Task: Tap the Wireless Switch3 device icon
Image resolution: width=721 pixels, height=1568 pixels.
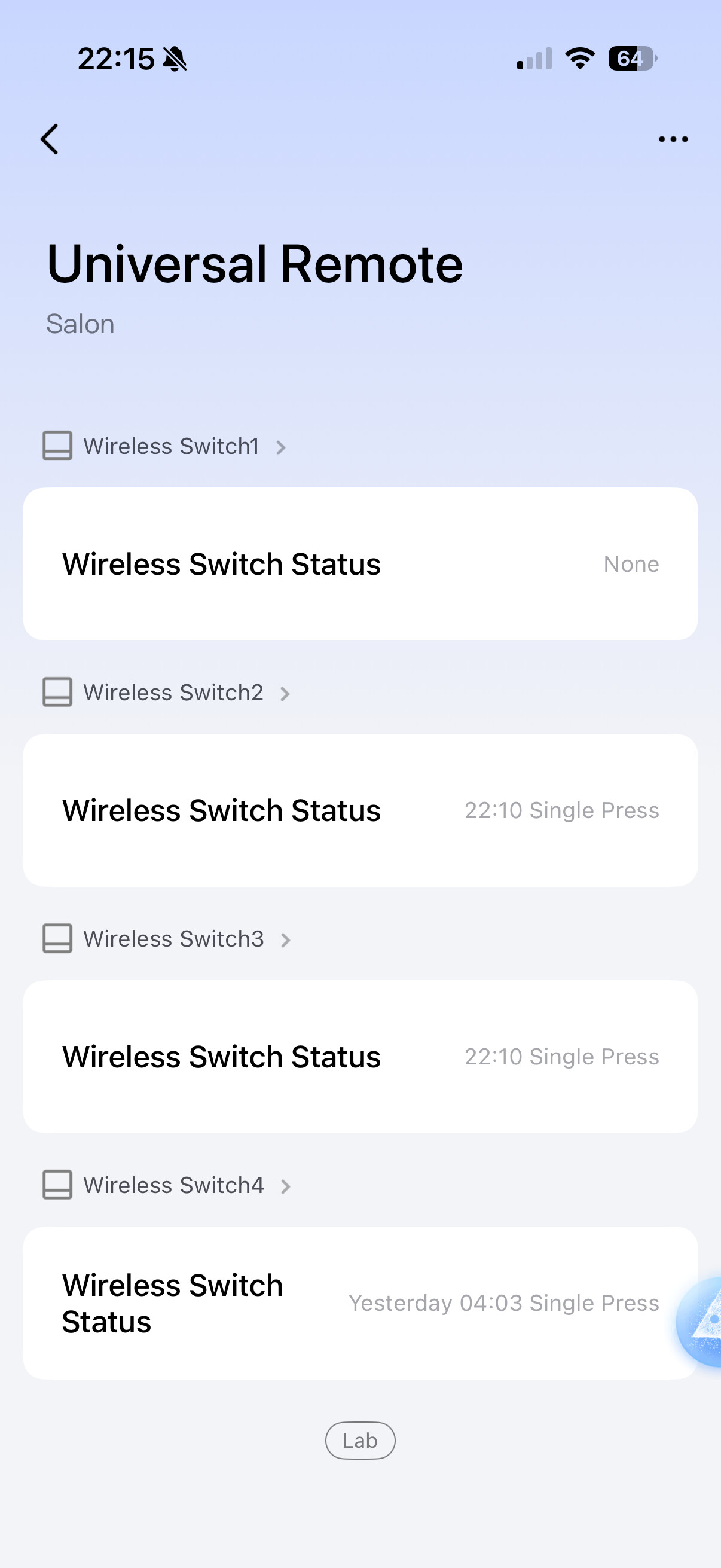Action: click(x=57, y=939)
